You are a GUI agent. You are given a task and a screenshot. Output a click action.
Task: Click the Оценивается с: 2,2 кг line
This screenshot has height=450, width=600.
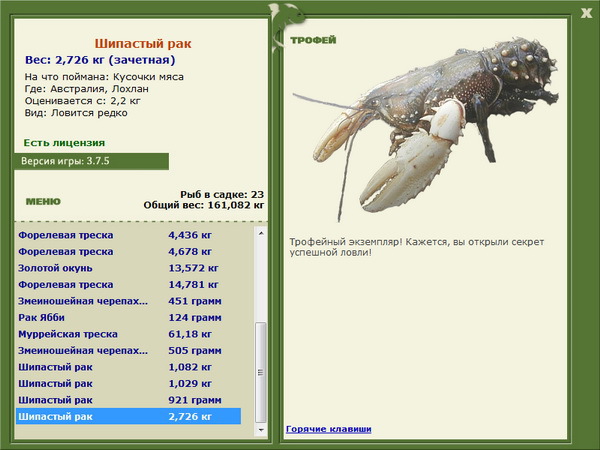(x=83, y=101)
